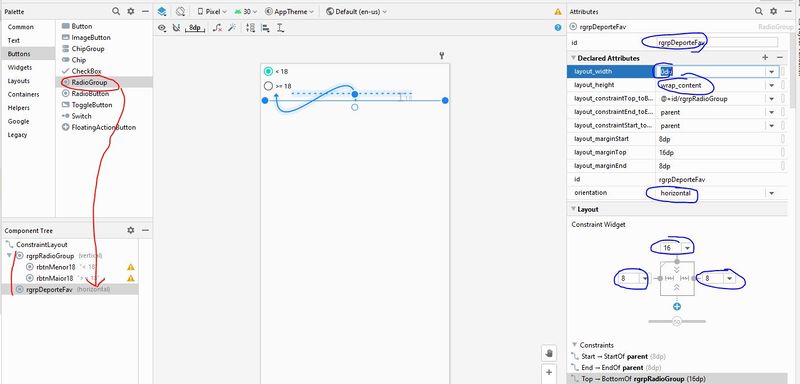800x384 pixels.
Task: Open the view options eye icon
Action: pyautogui.click(x=162, y=28)
